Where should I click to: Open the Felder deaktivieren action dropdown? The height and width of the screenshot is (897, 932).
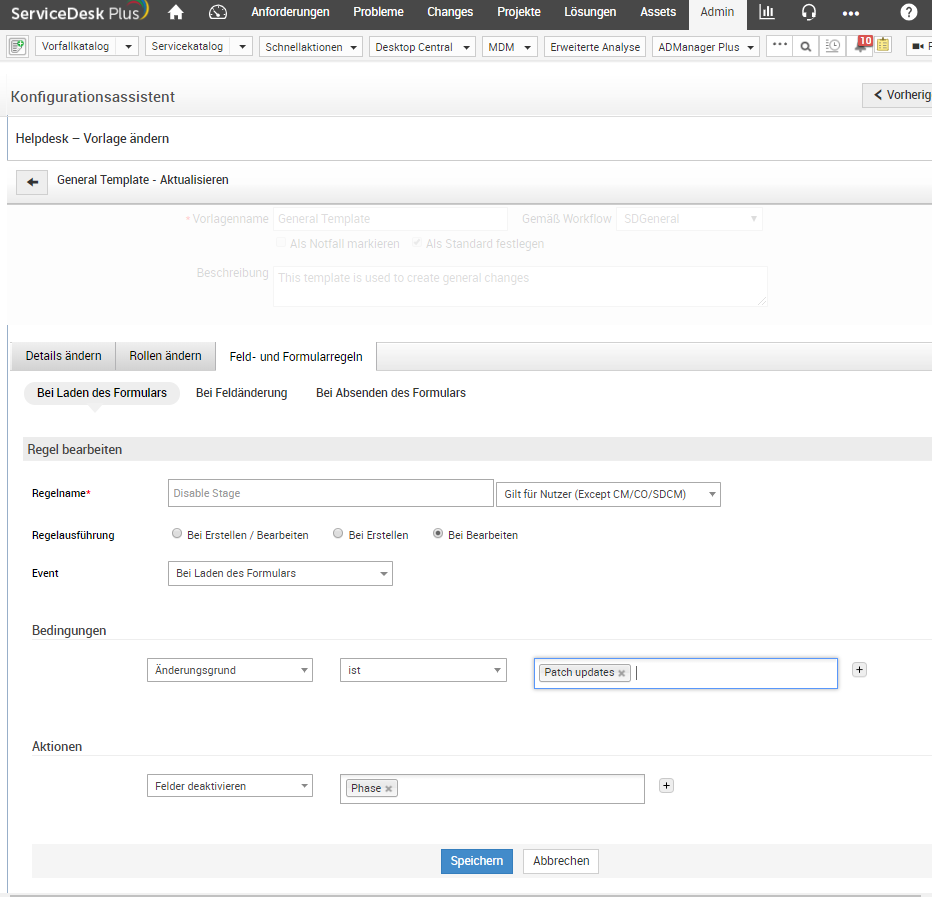(x=229, y=786)
